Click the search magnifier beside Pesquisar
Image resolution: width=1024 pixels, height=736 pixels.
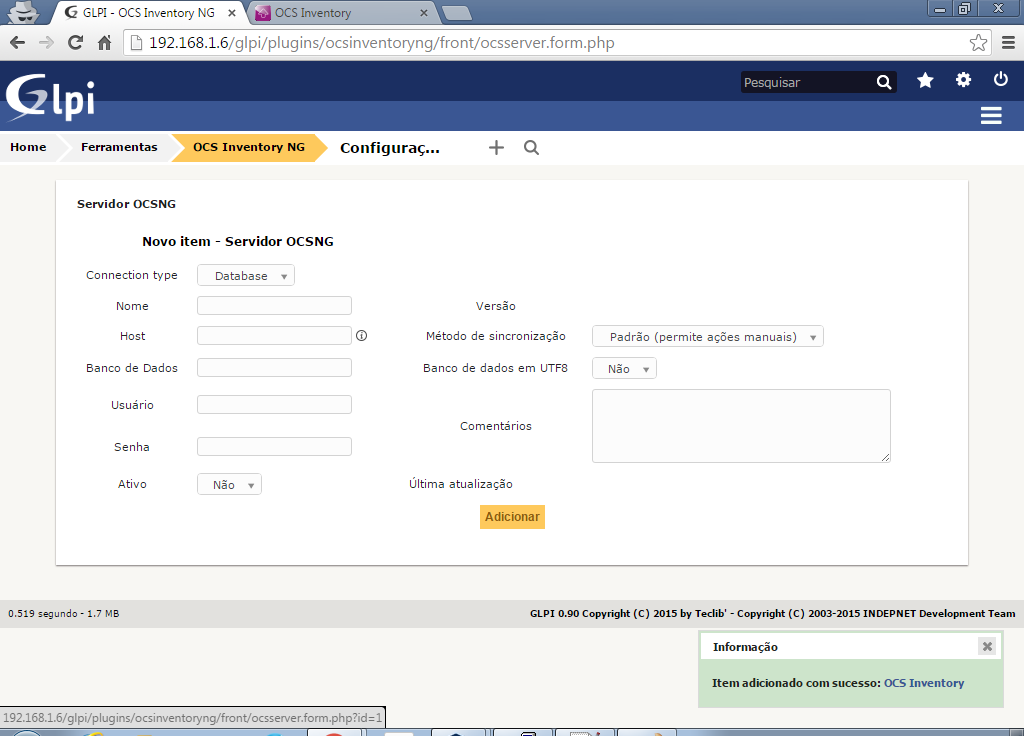click(x=884, y=82)
